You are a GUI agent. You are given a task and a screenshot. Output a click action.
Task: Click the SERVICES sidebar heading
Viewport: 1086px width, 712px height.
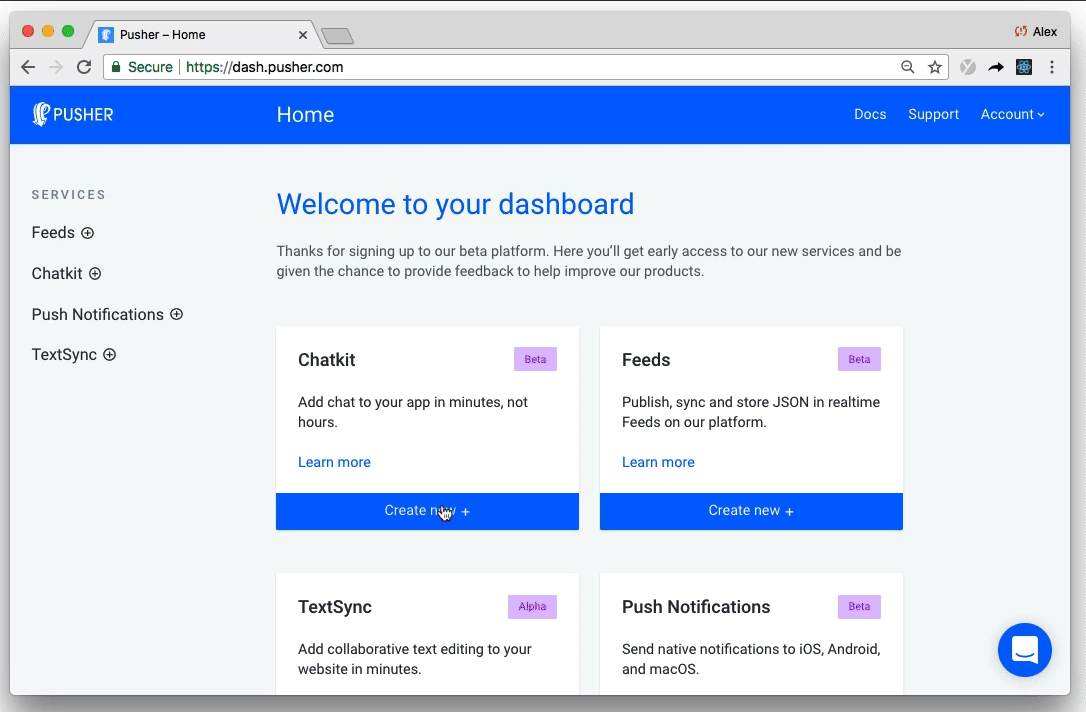tap(69, 195)
